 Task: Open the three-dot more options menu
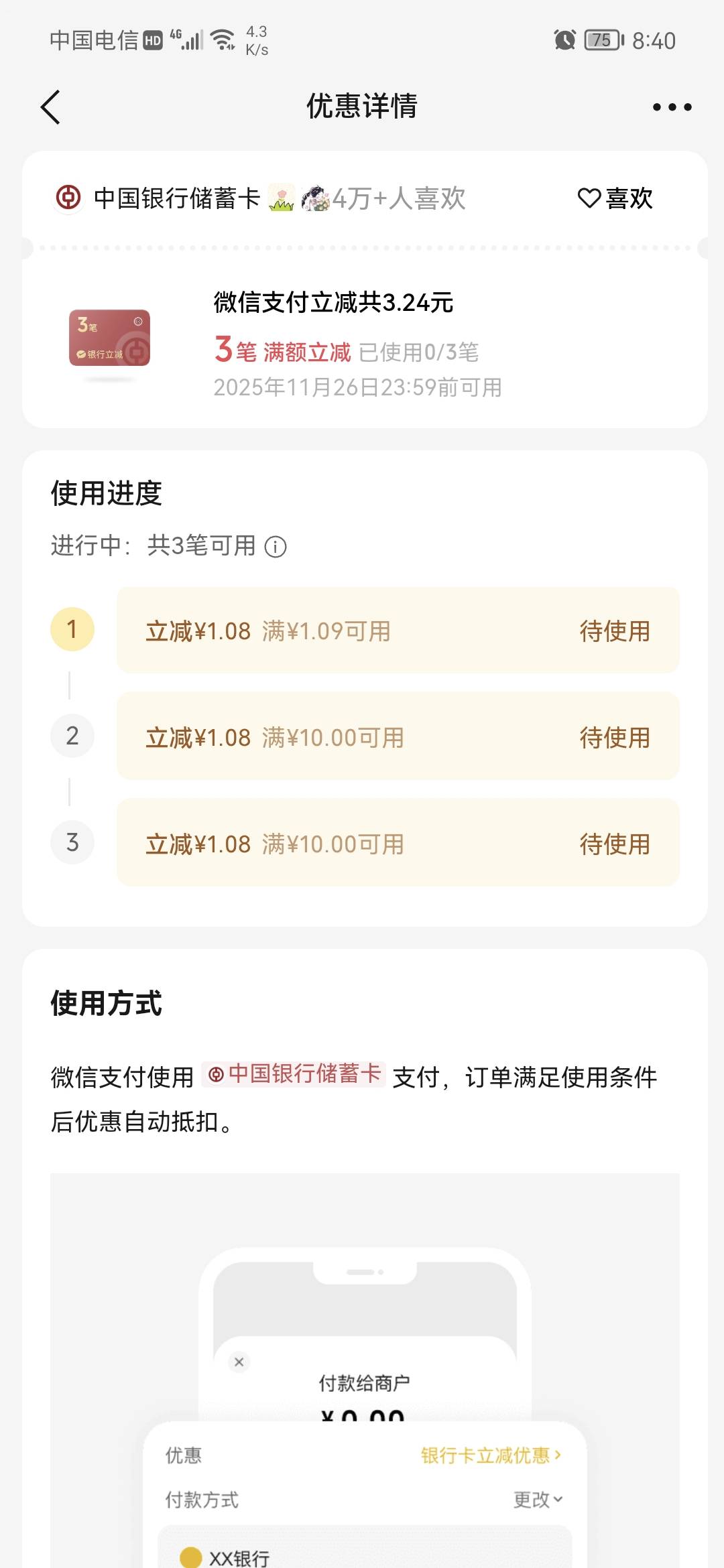point(672,107)
